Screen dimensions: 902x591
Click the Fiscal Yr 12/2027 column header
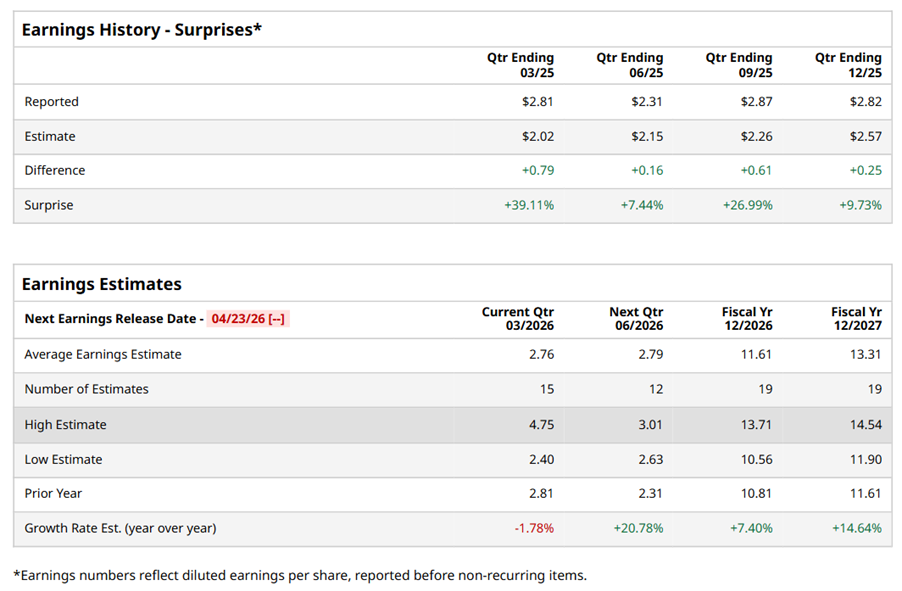pyautogui.click(x=855, y=319)
